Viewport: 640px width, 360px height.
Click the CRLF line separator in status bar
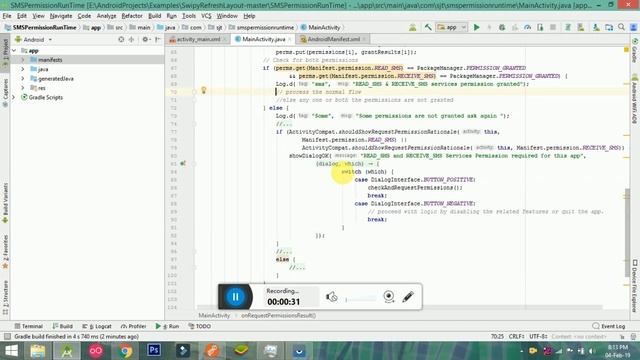click(517, 337)
